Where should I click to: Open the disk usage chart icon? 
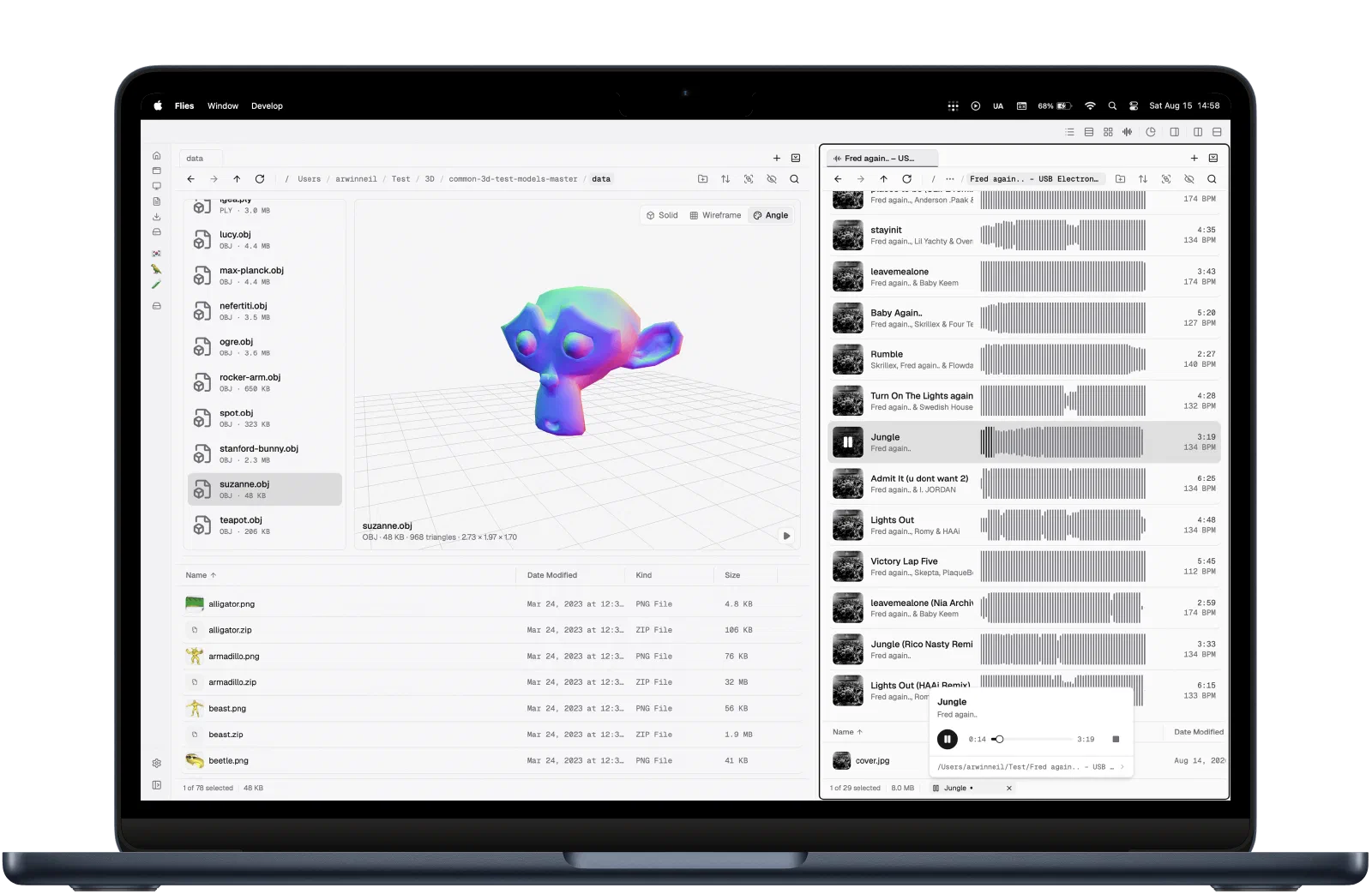pyautogui.click(x=1151, y=132)
